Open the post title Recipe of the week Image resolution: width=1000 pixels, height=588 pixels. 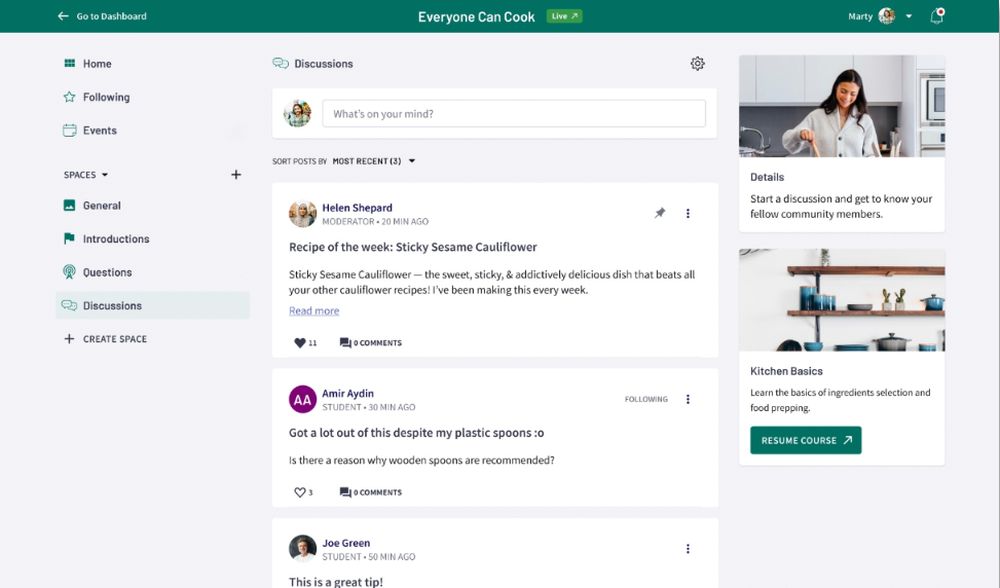pos(413,247)
